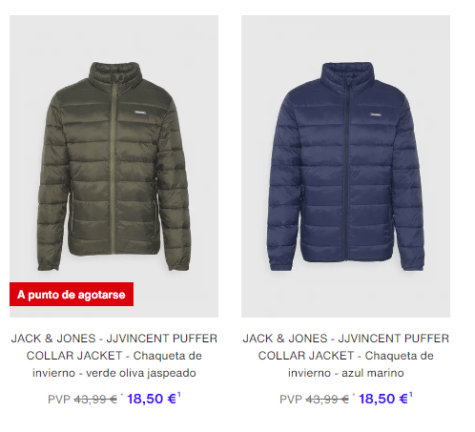Click the olive jacket's crossed-out 43,99 € price
Image resolution: width=475 pixels, height=432 pixels.
coord(96,399)
